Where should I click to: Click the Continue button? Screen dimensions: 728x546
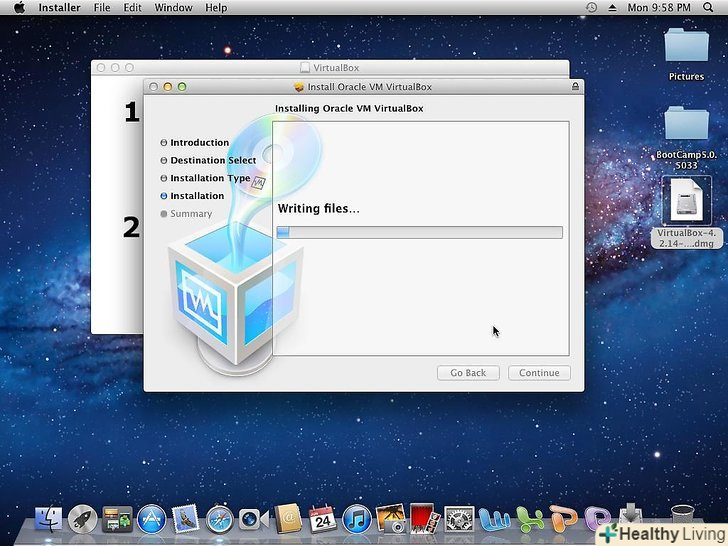(539, 373)
